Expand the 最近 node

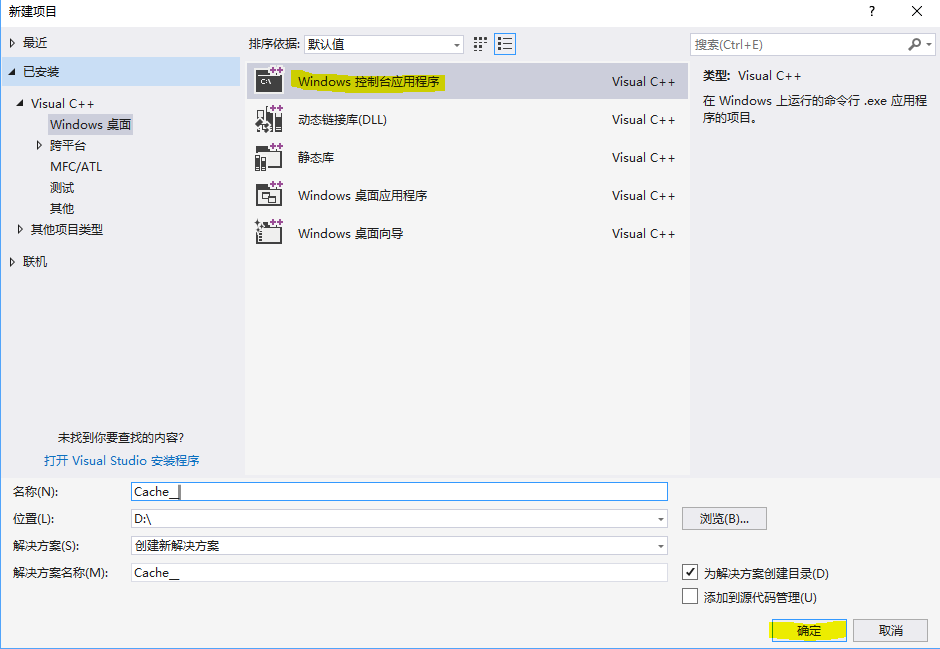pyautogui.click(x=13, y=43)
